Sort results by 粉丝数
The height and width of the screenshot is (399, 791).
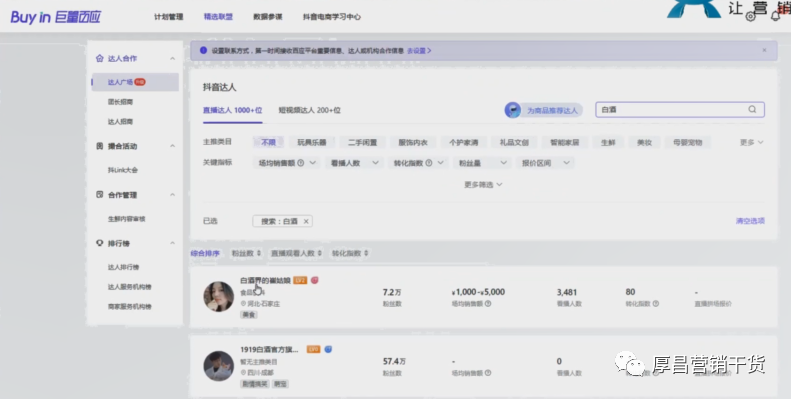click(246, 253)
